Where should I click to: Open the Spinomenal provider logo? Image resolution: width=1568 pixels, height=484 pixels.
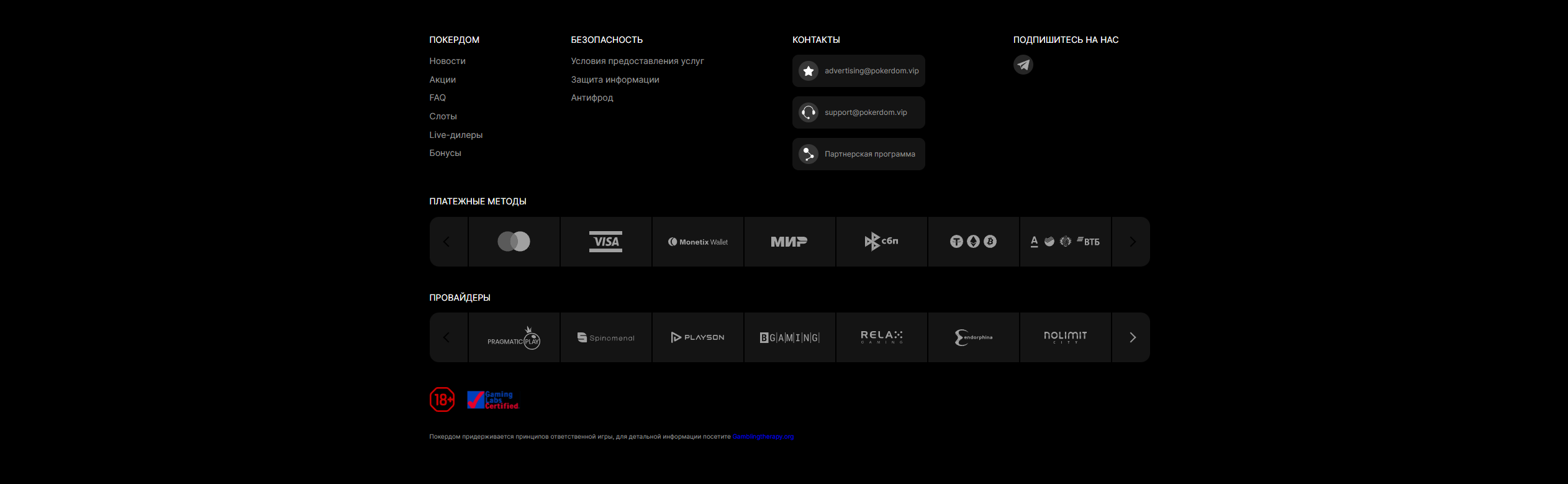(x=606, y=337)
